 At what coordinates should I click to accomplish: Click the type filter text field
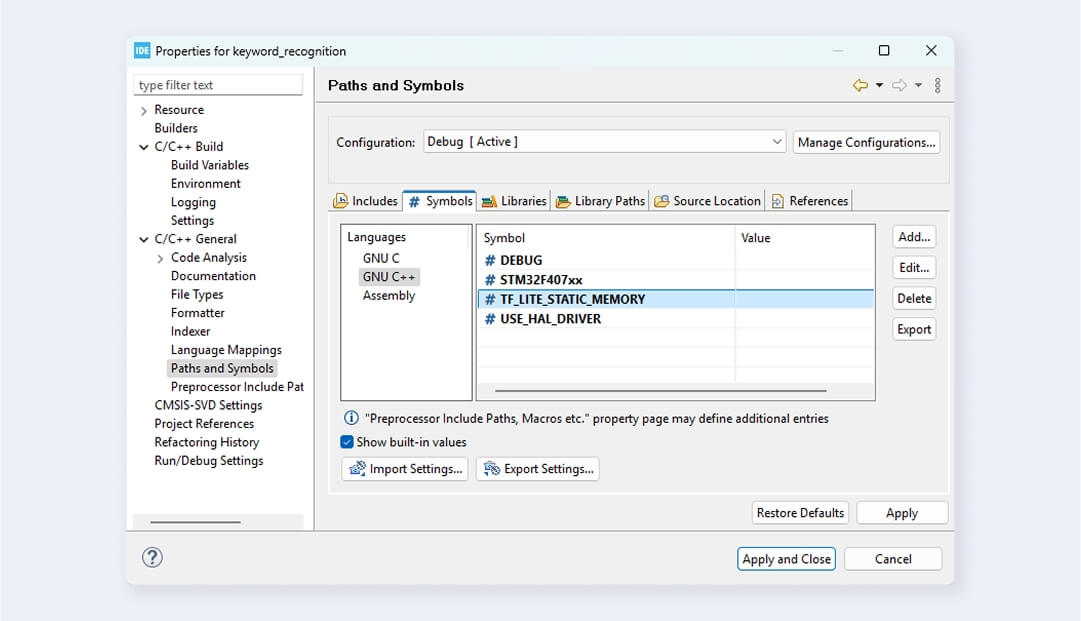click(x=218, y=86)
